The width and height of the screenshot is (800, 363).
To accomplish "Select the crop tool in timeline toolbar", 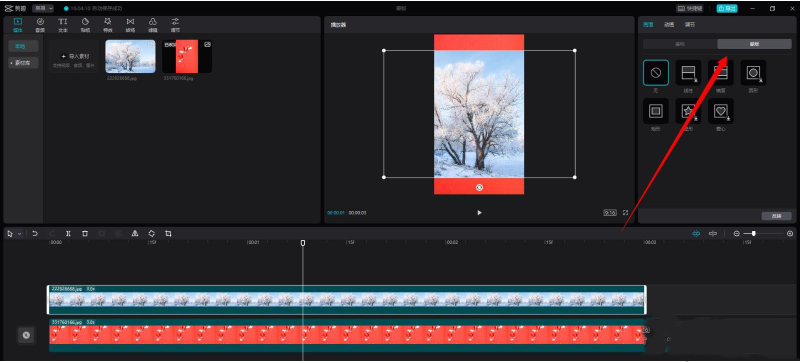I will click(168, 233).
